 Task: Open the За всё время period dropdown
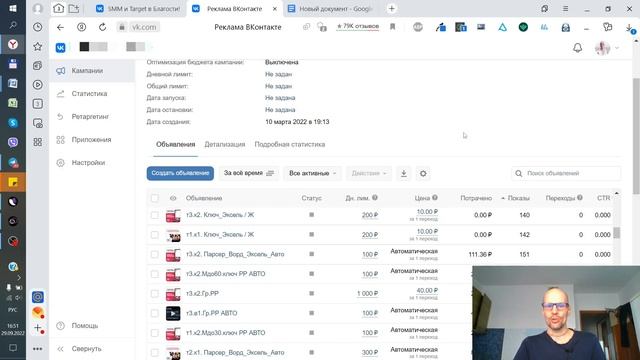click(249, 173)
